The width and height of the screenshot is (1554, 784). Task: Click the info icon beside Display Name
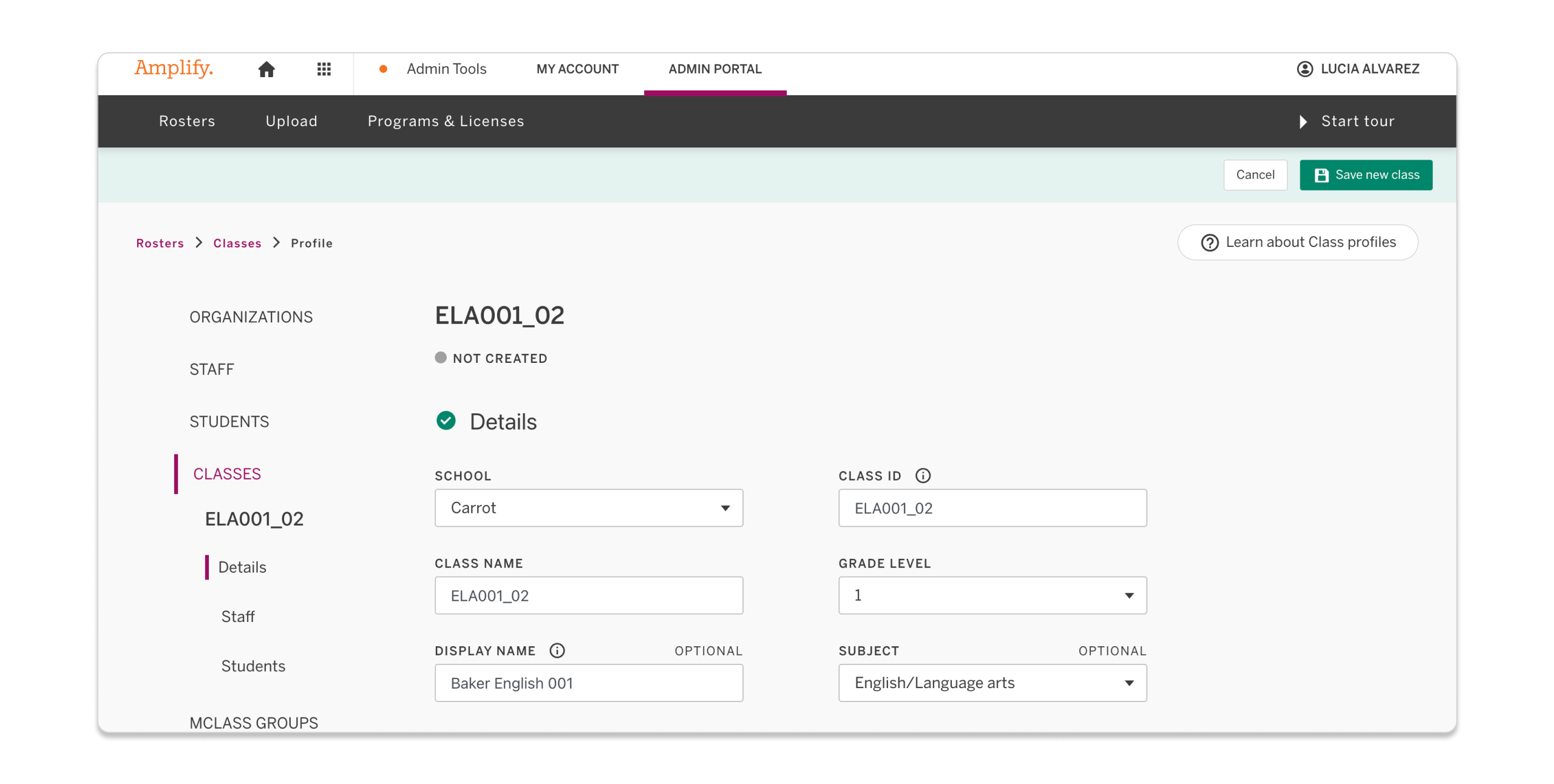557,651
